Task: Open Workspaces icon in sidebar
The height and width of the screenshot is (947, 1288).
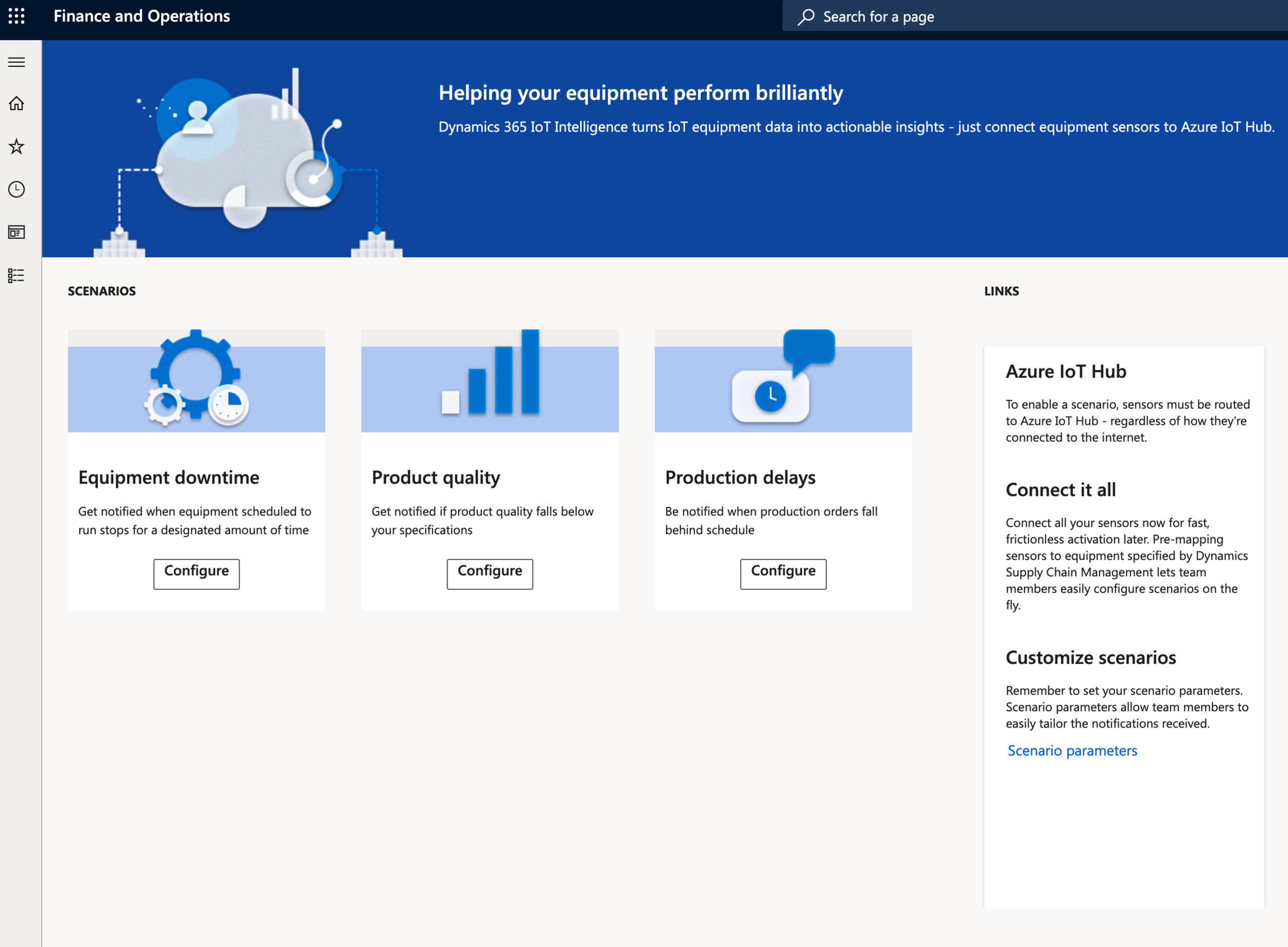Action: 16,232
